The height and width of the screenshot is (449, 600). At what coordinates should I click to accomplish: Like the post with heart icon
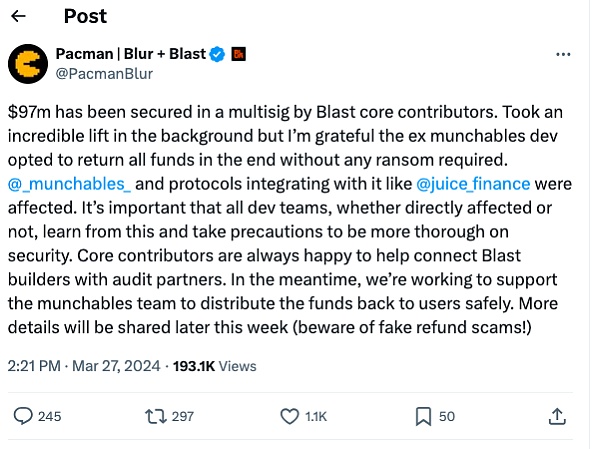290,415
